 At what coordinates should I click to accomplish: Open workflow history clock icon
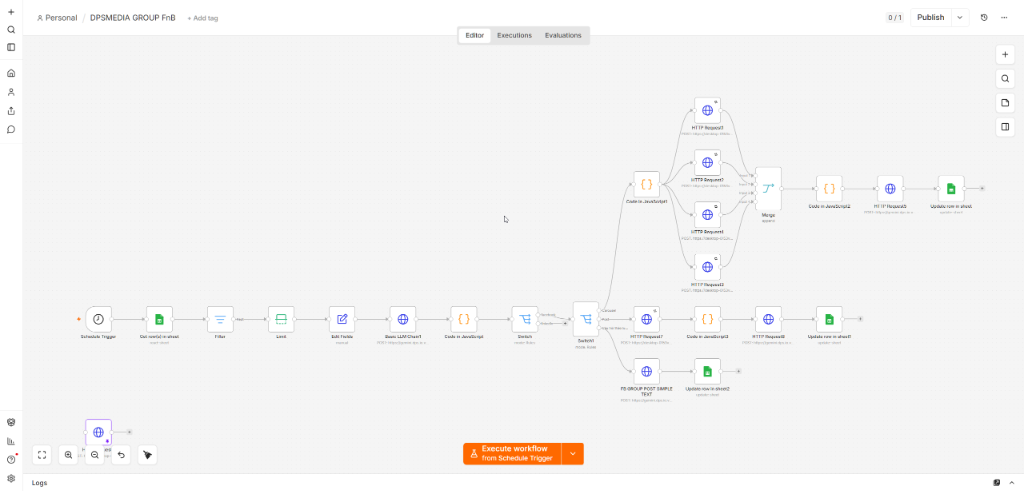(x=984, y=18)
